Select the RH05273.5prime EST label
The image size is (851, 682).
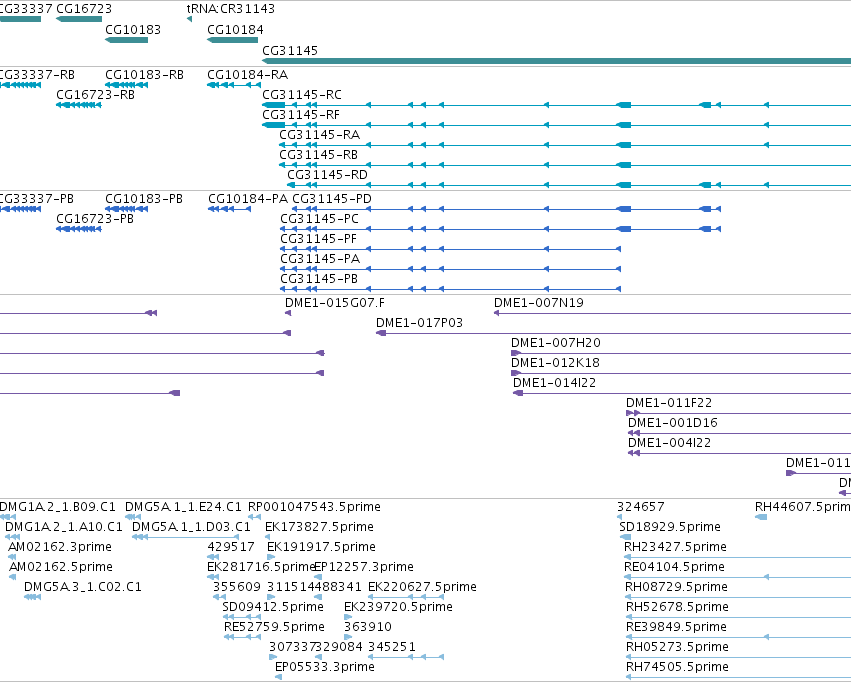coord(677,647)
